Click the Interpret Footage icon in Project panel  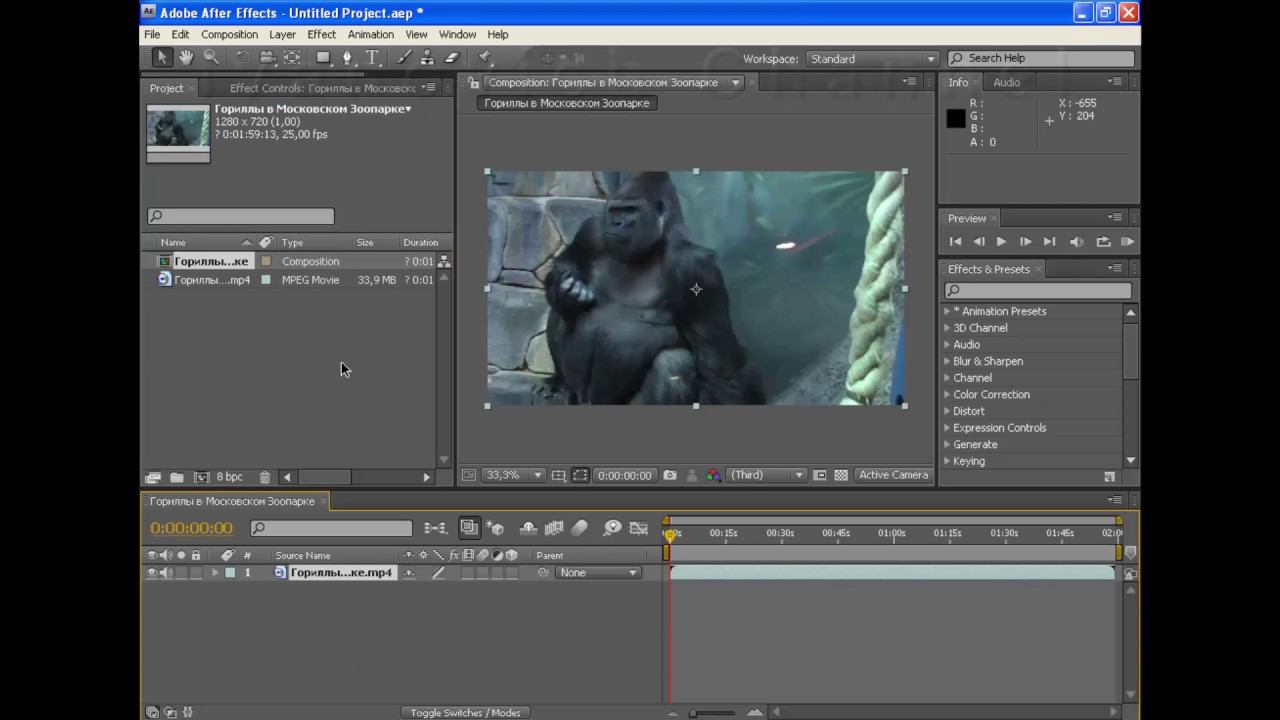coord(153,477)
